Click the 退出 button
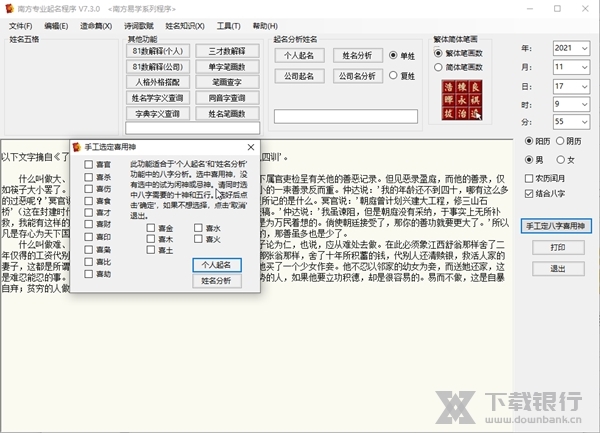 558,269
